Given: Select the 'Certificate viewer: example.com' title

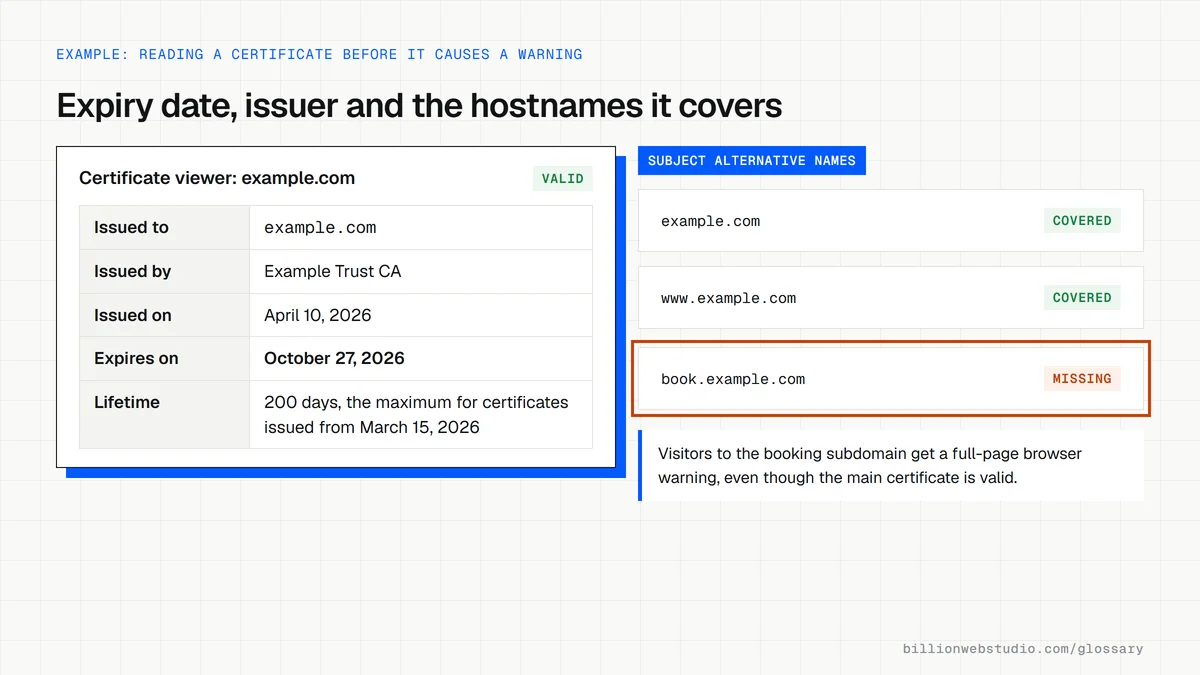Looking at the screenshot, I should (x=217, y=178).
